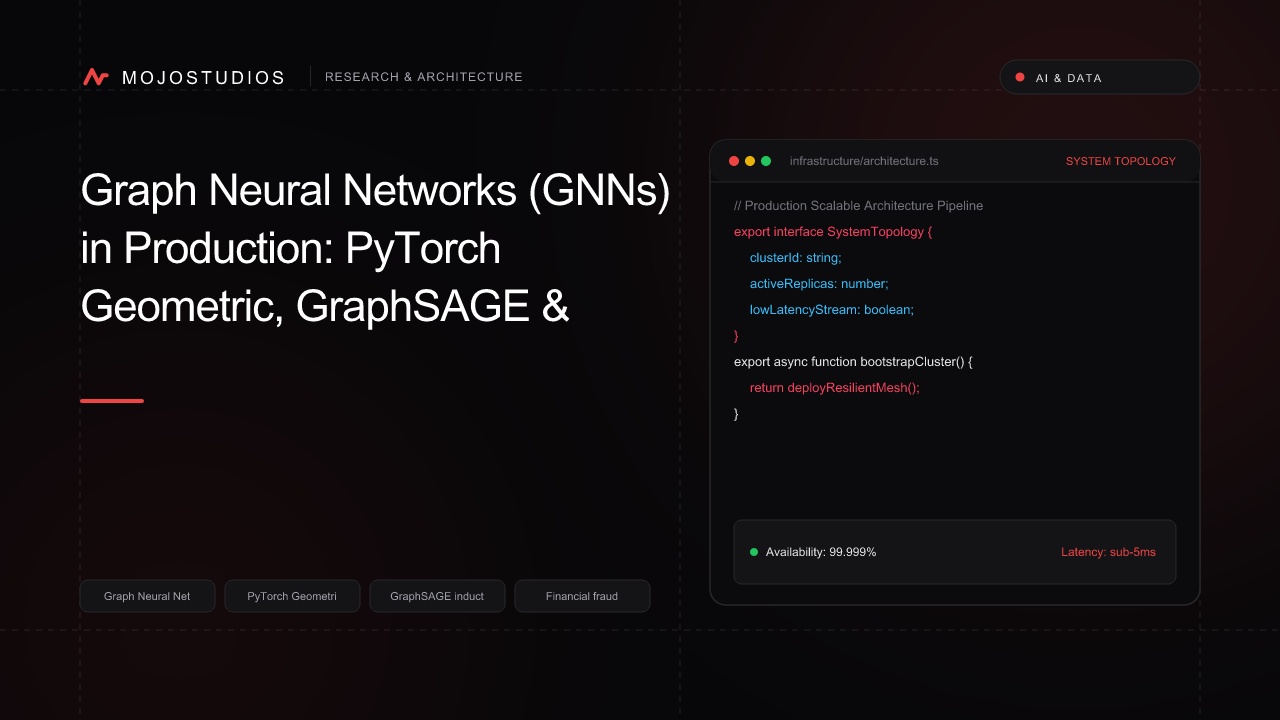Click the SYSTEM TOPOLOGY label
This screenshot has width=1280, height=720.
1121,161
